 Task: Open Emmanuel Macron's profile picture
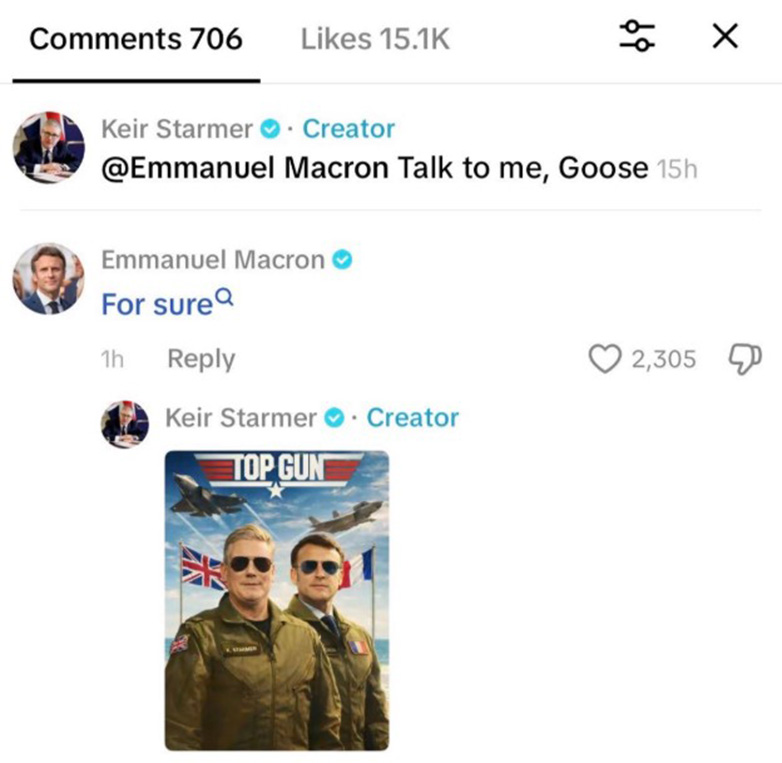(x=48, y=278)
